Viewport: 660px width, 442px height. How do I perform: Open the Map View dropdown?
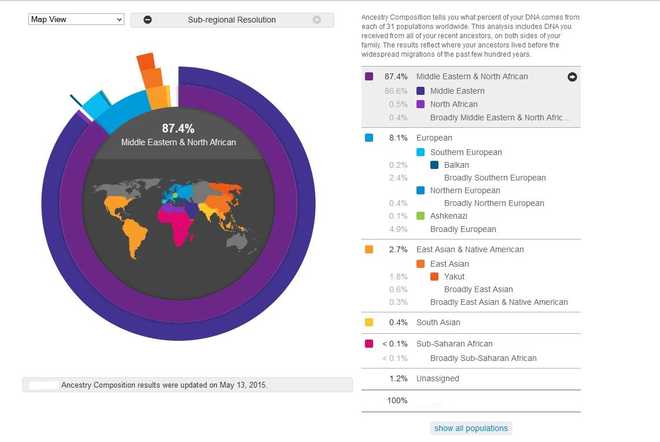(x=75, y=19)
